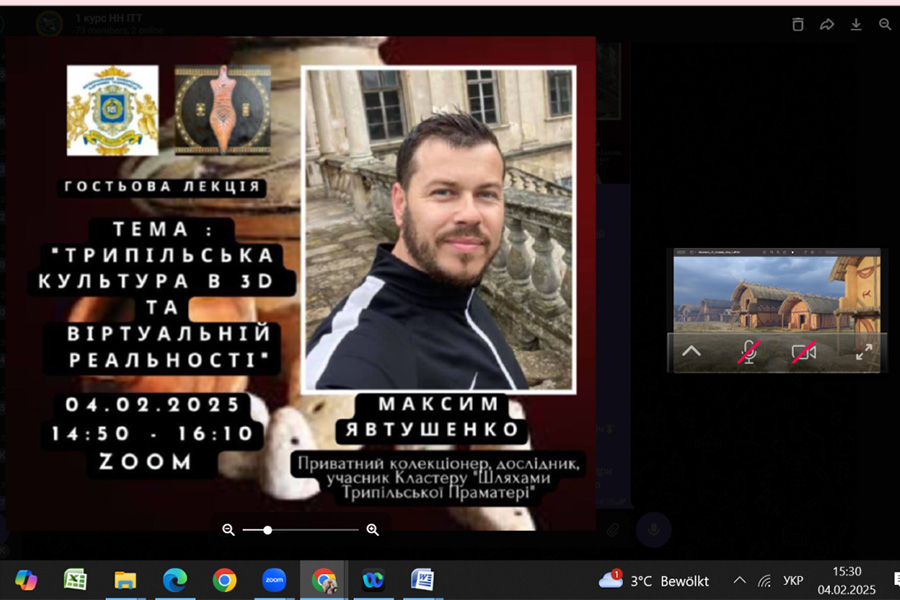This screenshot has width=900, height=600.
Task: Open the clock and calendar showing 15:30
Action: (846, 580)
